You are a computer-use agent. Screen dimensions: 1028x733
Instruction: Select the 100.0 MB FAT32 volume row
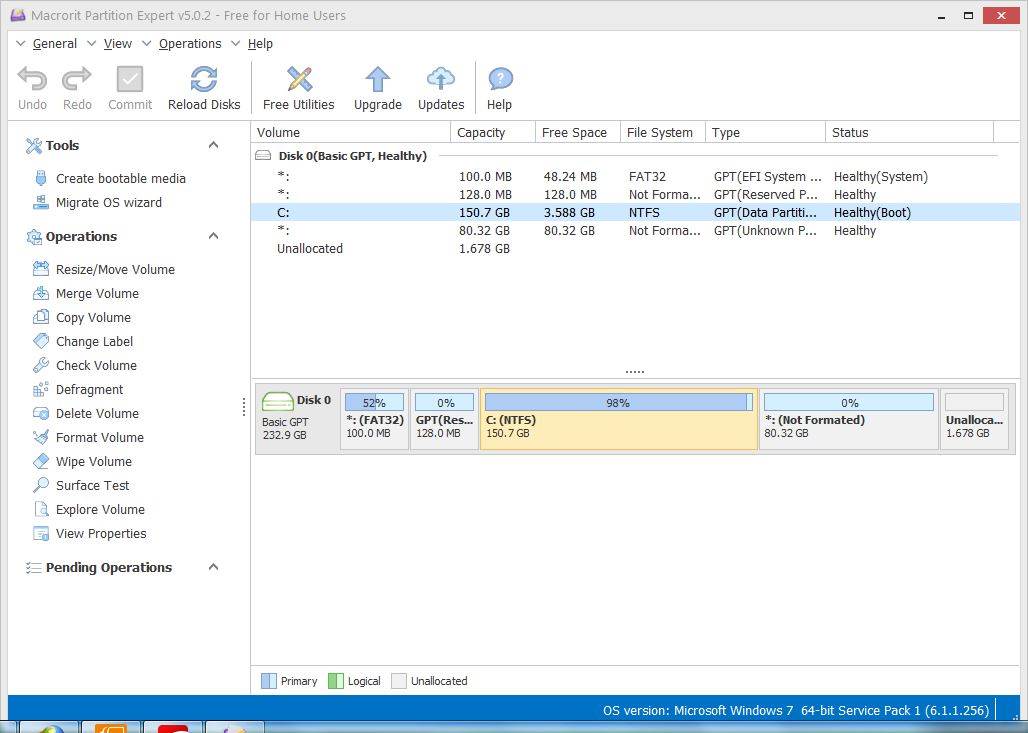pos(635,176)
